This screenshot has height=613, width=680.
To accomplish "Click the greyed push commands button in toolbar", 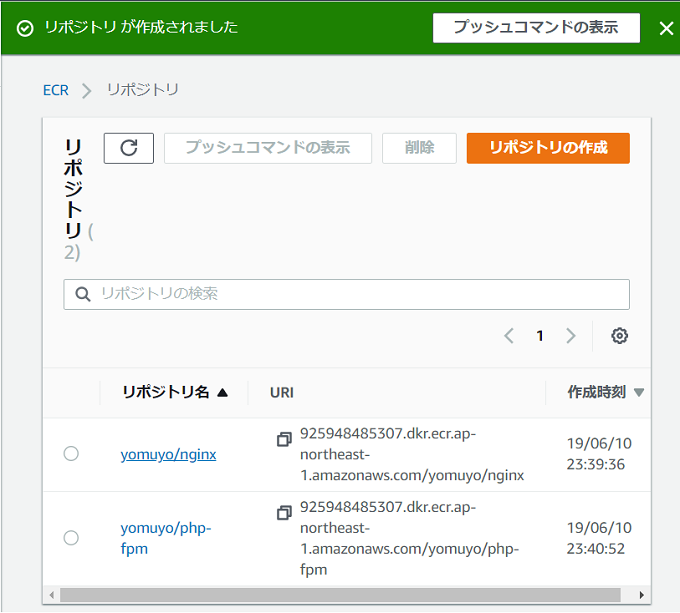I will point(268,148).
